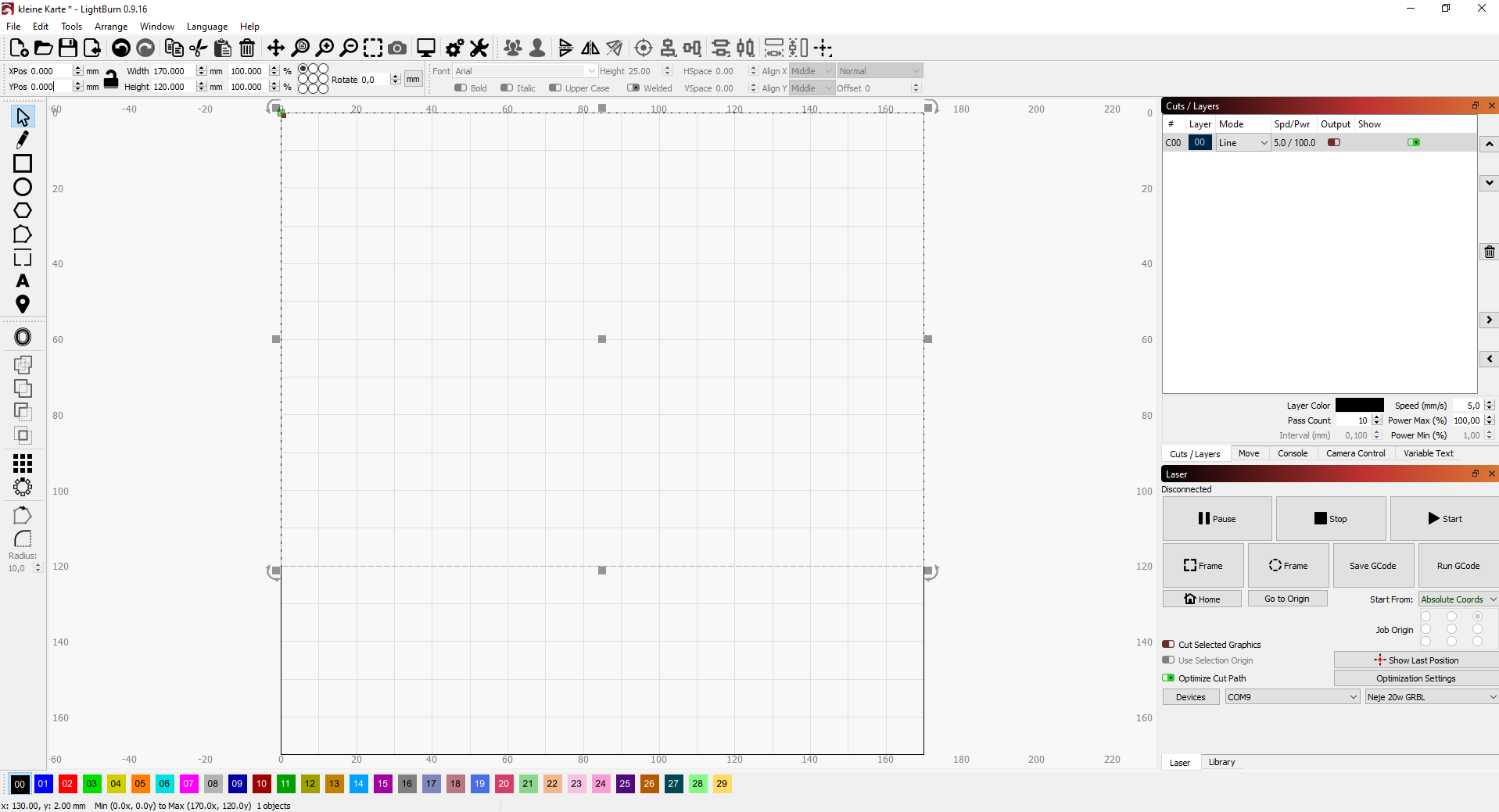Switch to the Console tab
The height and width of the screenshot is (812, 1499).
1293,453
